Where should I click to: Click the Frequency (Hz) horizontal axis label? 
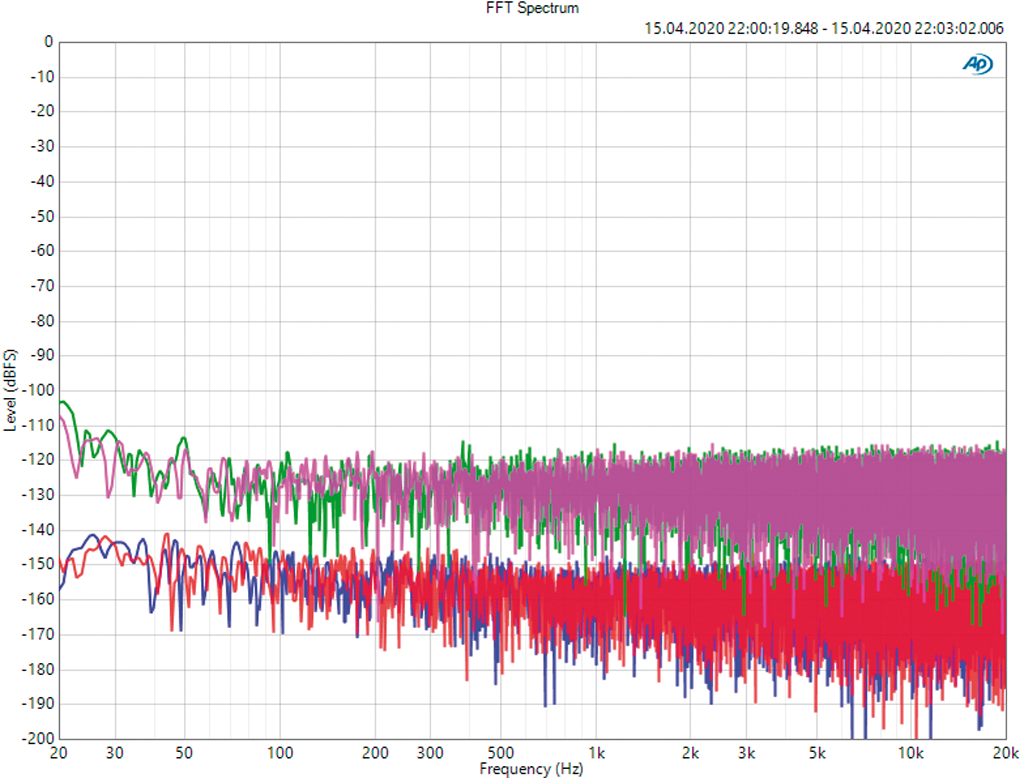point(530,769)
